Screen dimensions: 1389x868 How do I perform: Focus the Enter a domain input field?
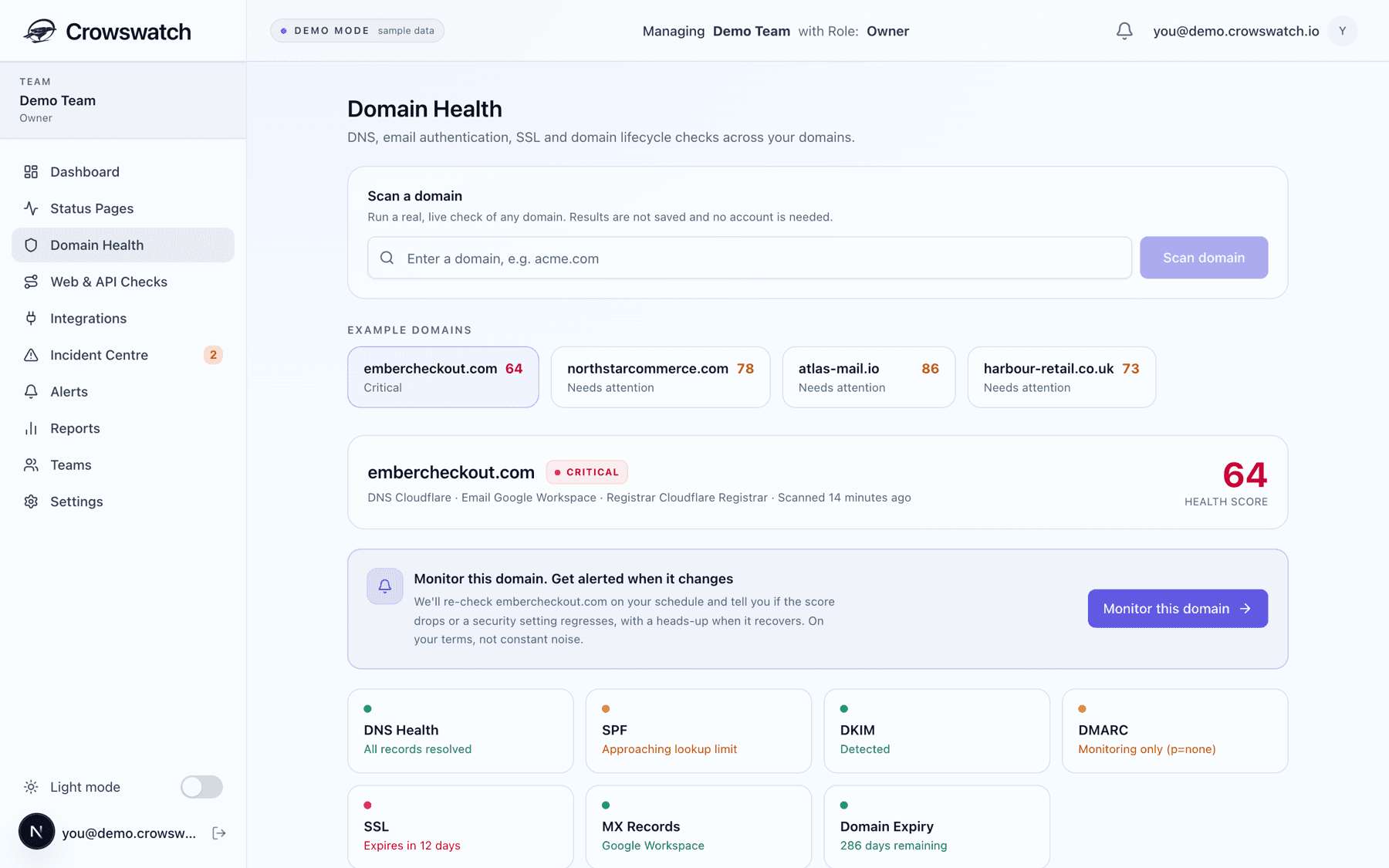pyautogui.click(x=749, y=258)
